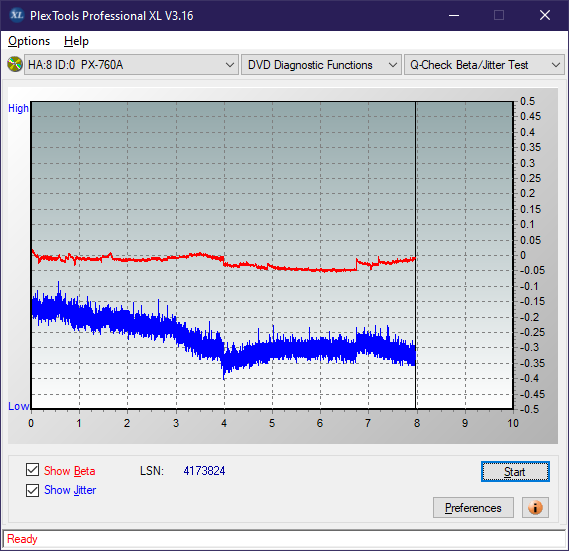The height and width of the screenshot is (551, 569).
Task: Toggle the Show Beta checkbox
Action: (32, 469)
